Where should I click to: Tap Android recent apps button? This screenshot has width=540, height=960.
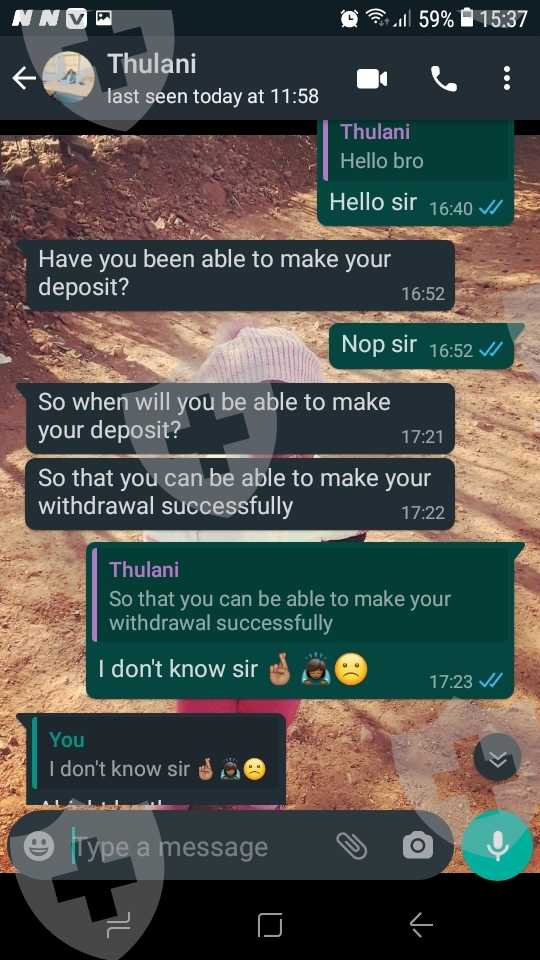pyautogui.click(x=118, y=924)
